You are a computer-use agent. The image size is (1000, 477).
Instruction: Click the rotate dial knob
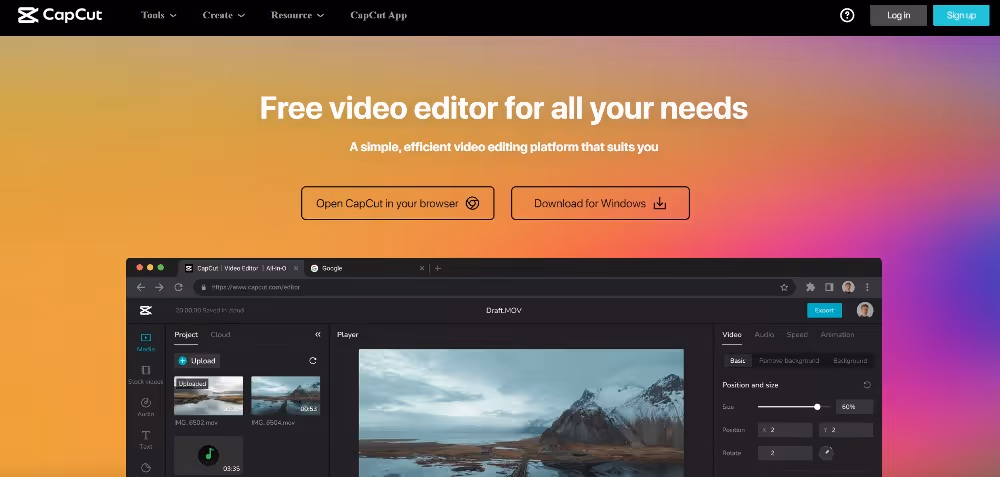click(826, 453)
